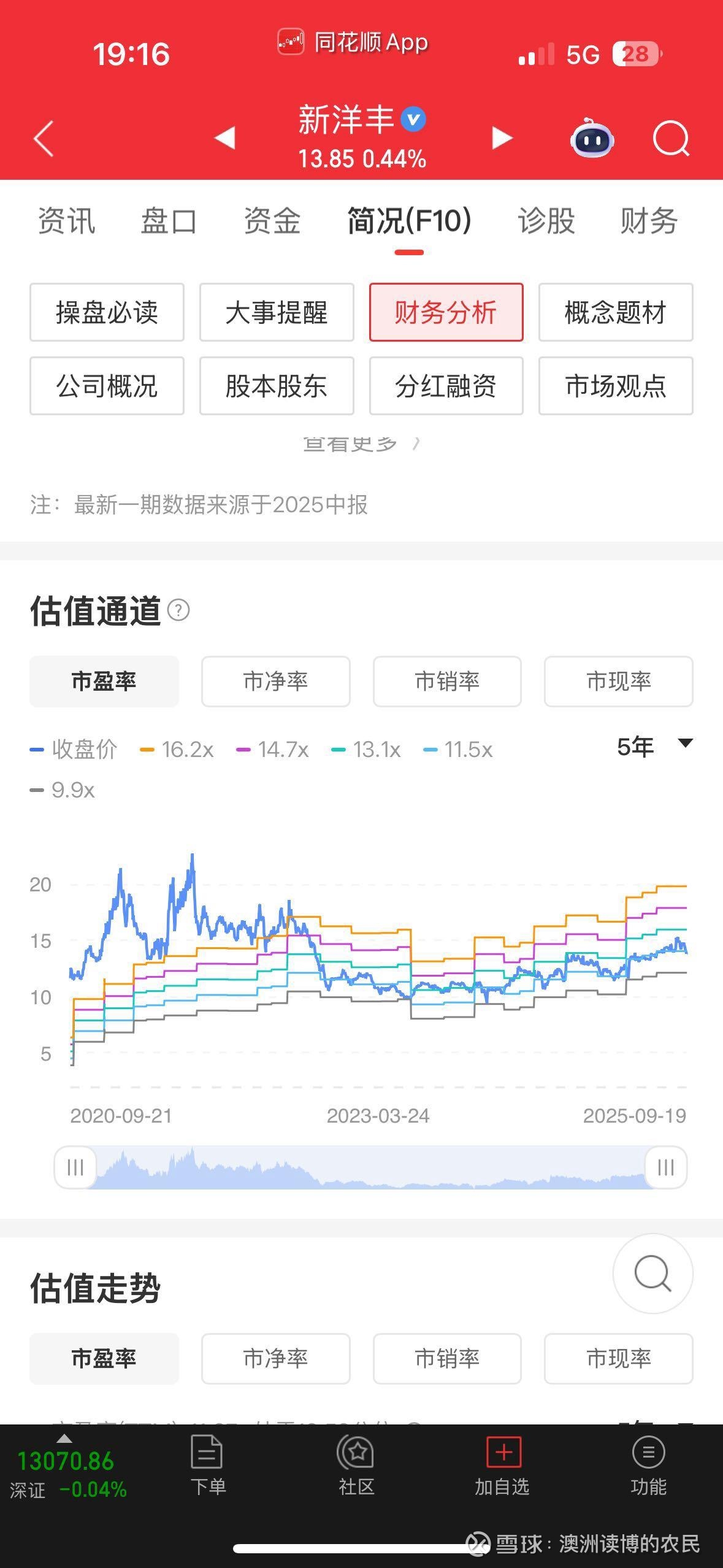Open 分红融资 section

click(x=446, y=386)
